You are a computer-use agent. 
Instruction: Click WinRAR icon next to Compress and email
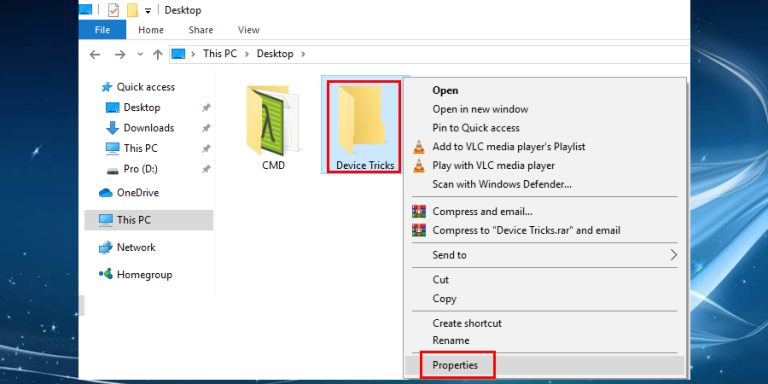(419, 212)
